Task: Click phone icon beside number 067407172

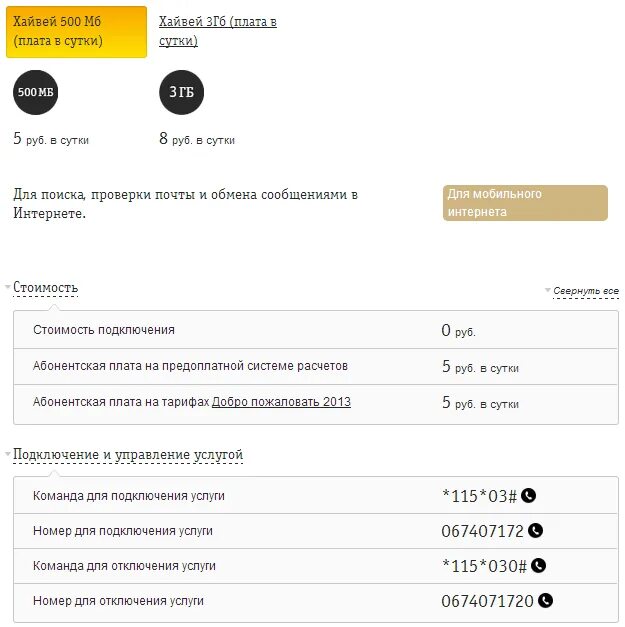Action: pyautogui.click(x=535, y=531)
